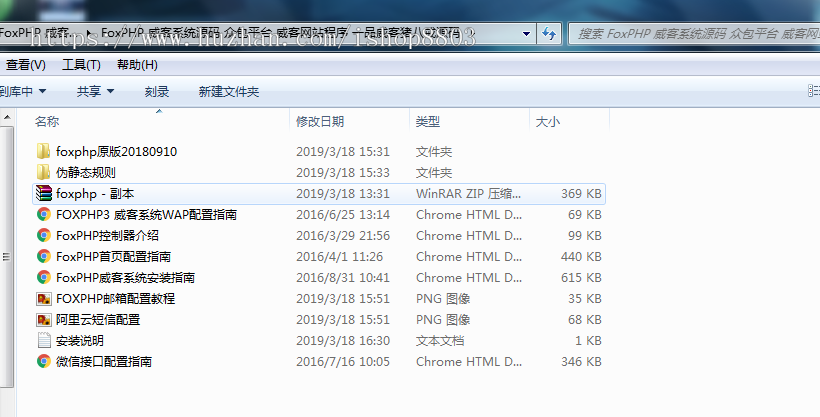Click Chrome icon of FOXPHP3 威客系统WAP配置指南
Screen dimensions: 820x417
[x=43, y=215]
